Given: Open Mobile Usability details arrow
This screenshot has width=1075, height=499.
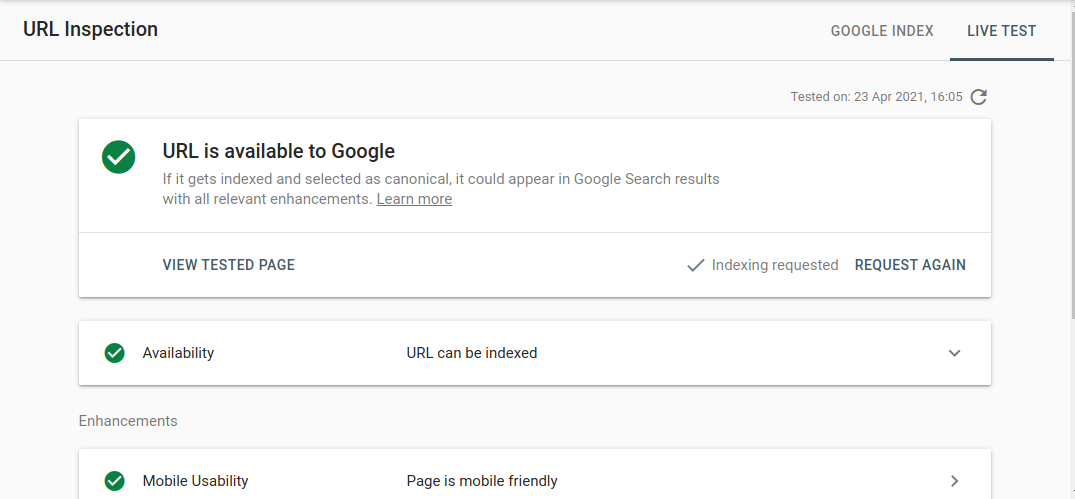Looking at the screenshot, I should [954, 481].
